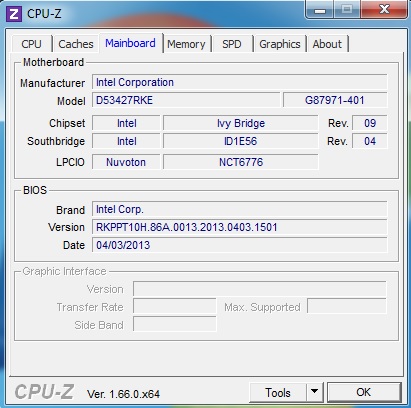Click the Southbridge ID1E56 value

[241, 141]
